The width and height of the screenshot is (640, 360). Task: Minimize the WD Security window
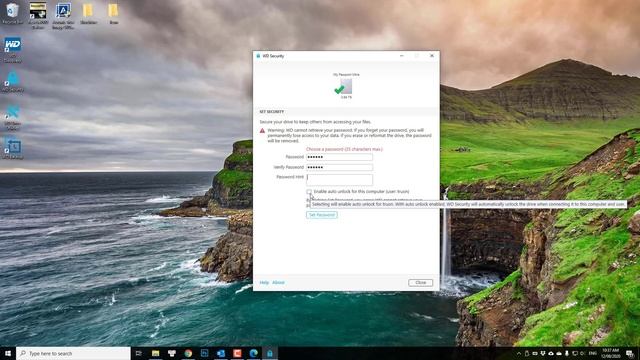(402, 56)
